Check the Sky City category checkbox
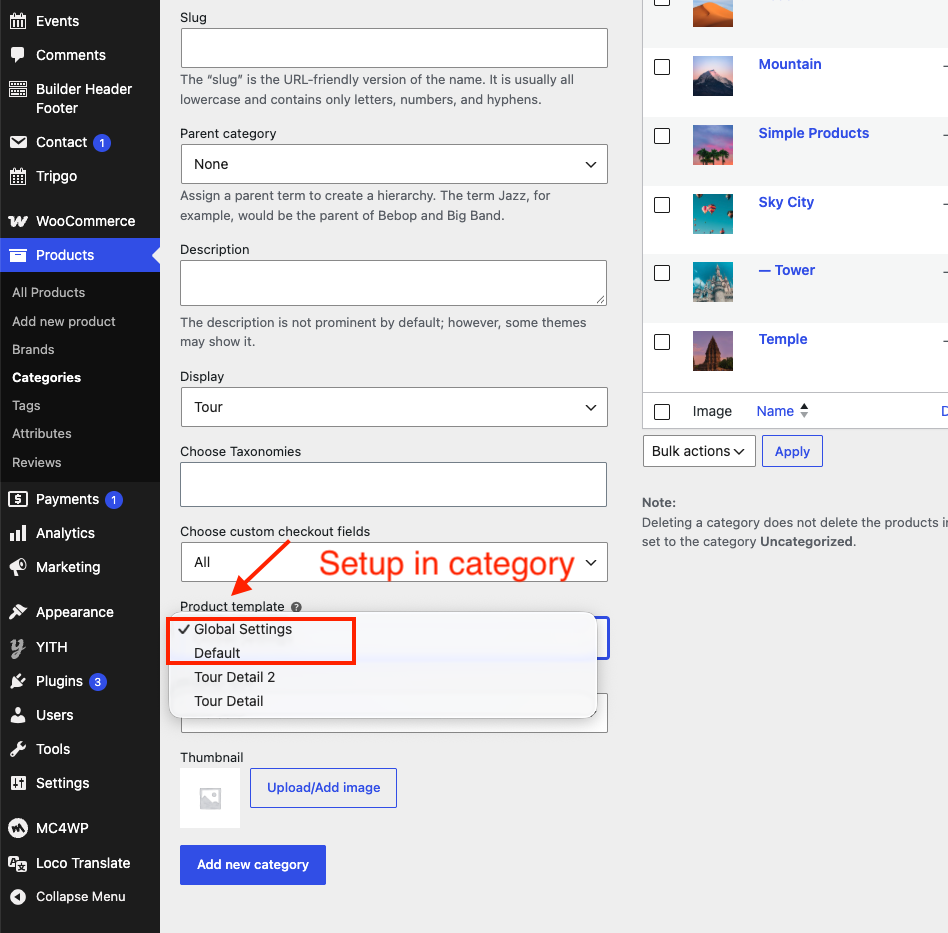The height and width of the screenshot is (933, 948). pos(662,205)
